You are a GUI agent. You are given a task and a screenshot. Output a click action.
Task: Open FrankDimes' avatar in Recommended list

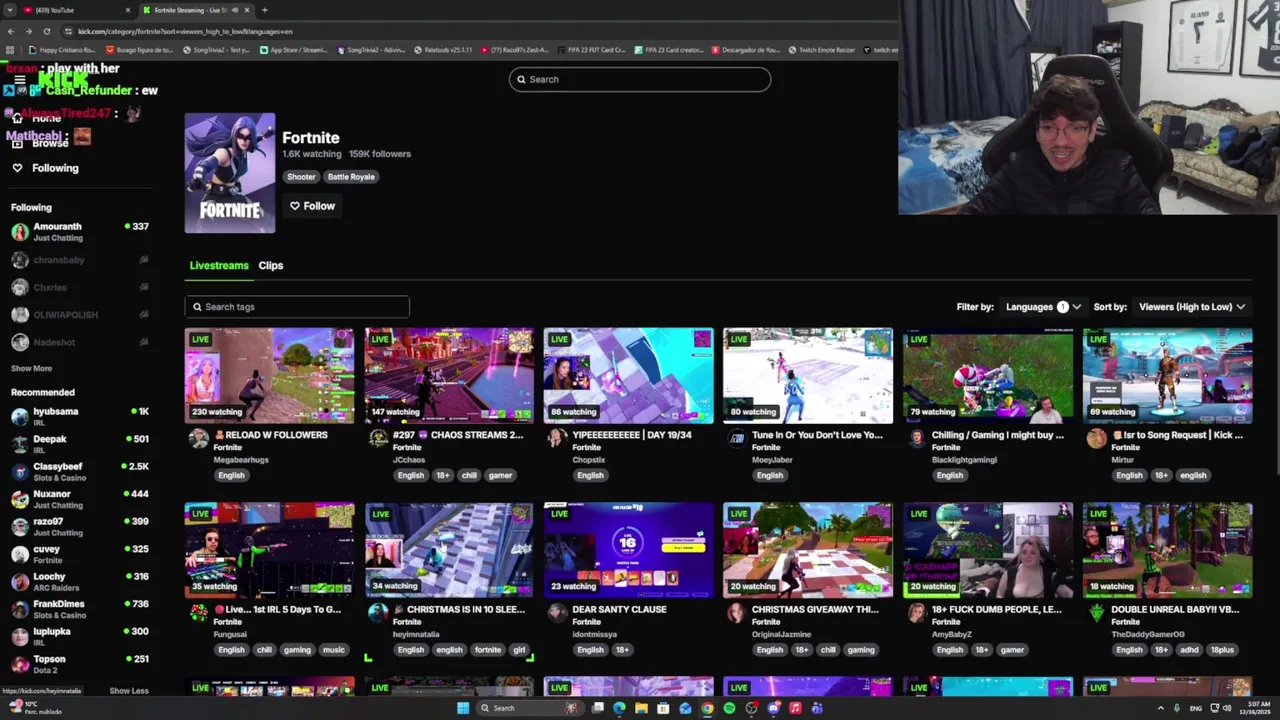click(20, 609)
